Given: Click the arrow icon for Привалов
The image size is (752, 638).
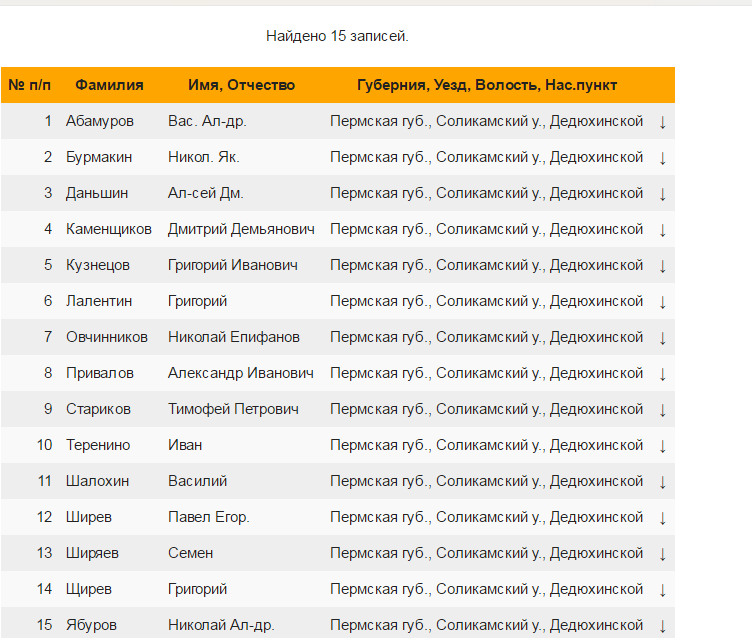Looking at the screenshot, I should (x=662, y=374).
